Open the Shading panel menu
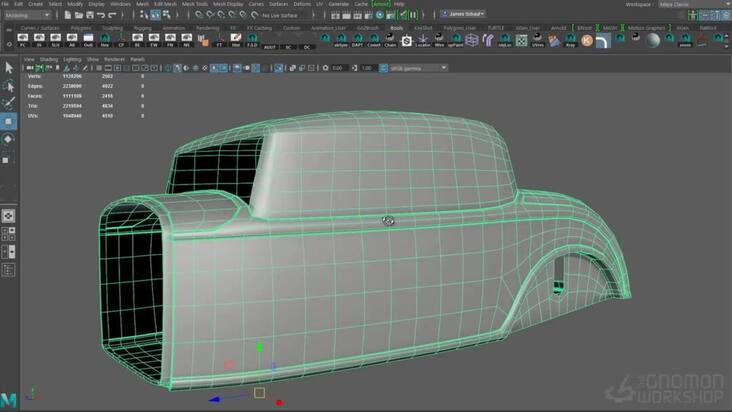This screenshot has width=732, height=412. coord(48,59)
